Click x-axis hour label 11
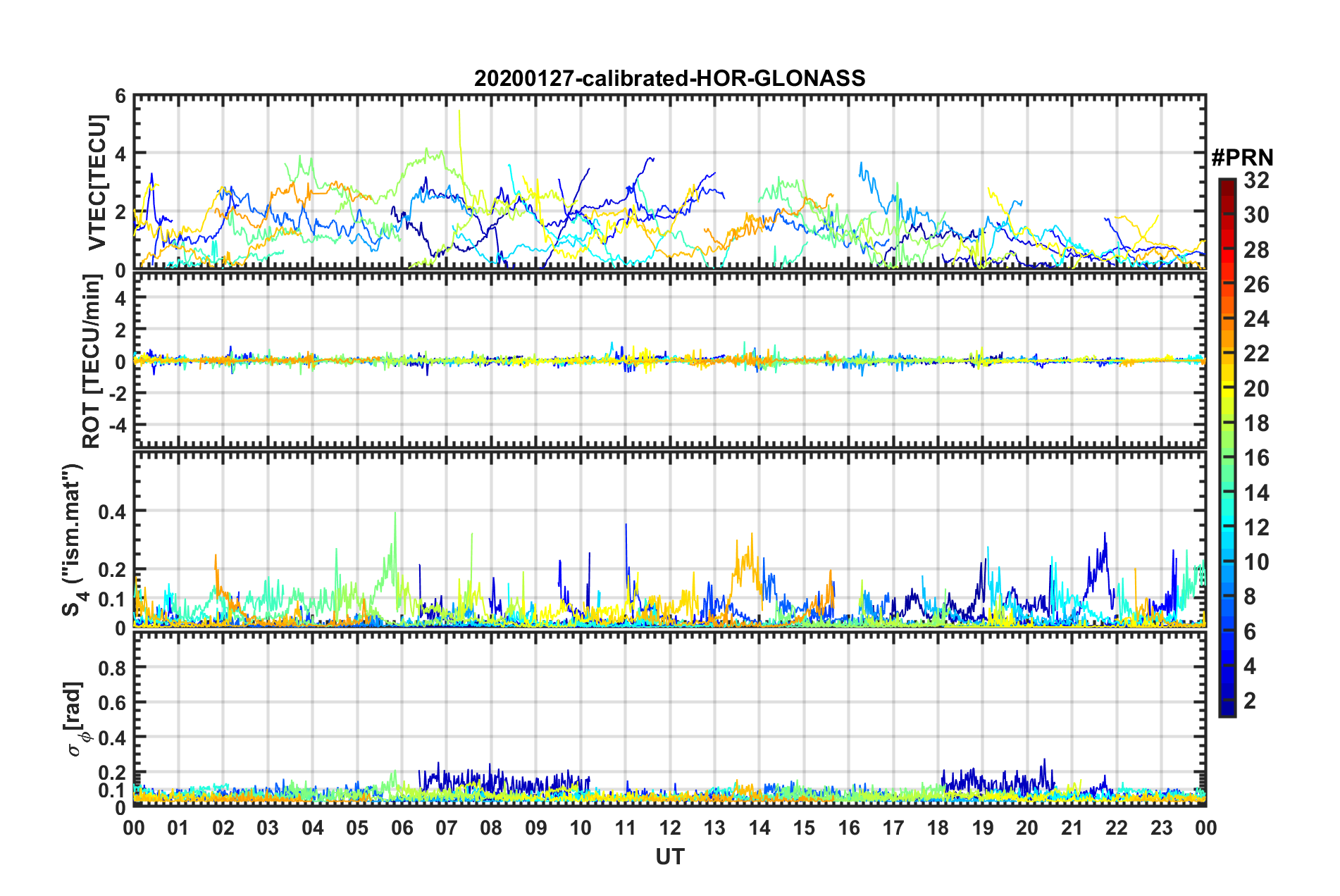The width and height of the screenshot is (1340, 896). tap(626, 828)
